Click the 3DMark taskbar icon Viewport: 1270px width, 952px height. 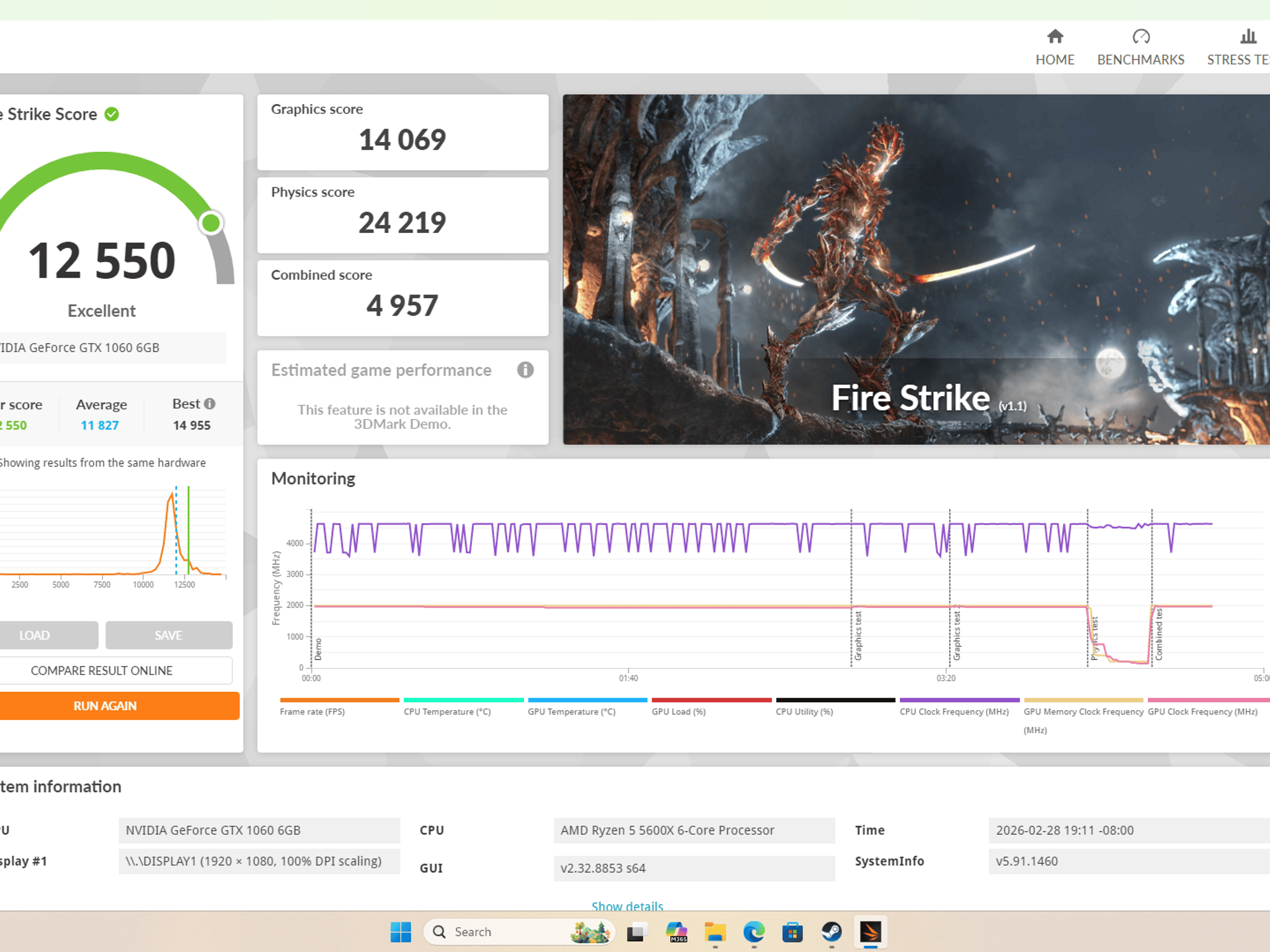[x=870, y=932]
